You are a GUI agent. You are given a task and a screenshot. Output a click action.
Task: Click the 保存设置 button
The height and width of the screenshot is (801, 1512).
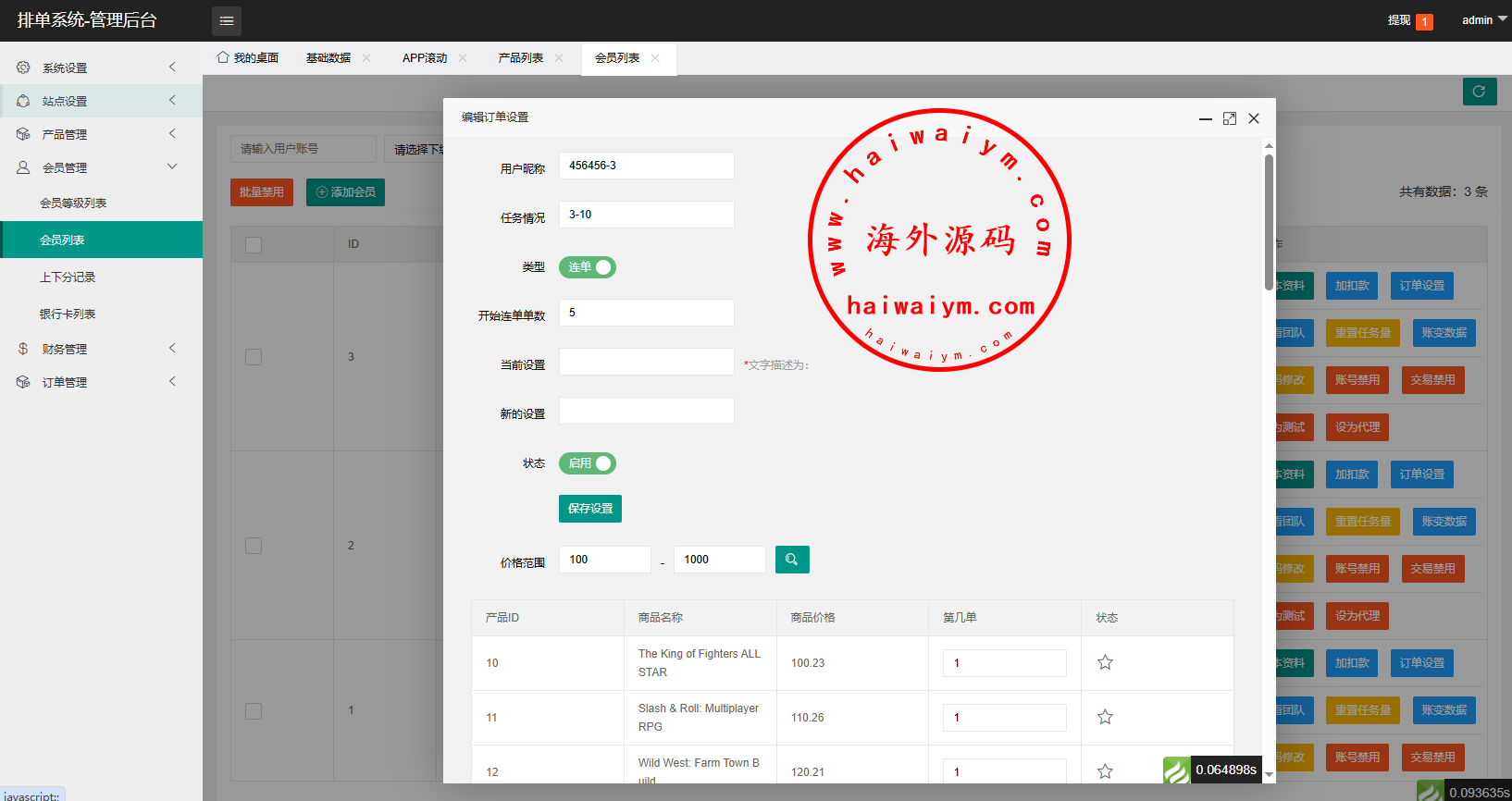click(x=590, y=509)
